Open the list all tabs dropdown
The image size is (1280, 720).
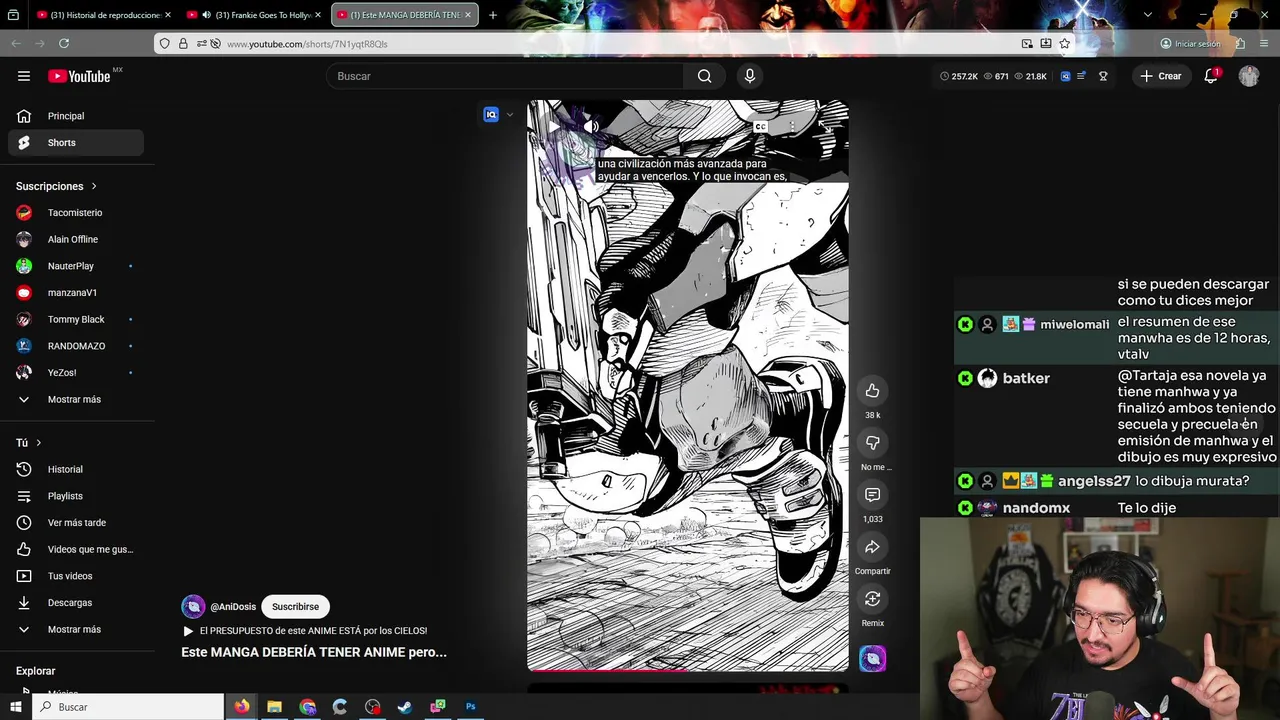1148,15
